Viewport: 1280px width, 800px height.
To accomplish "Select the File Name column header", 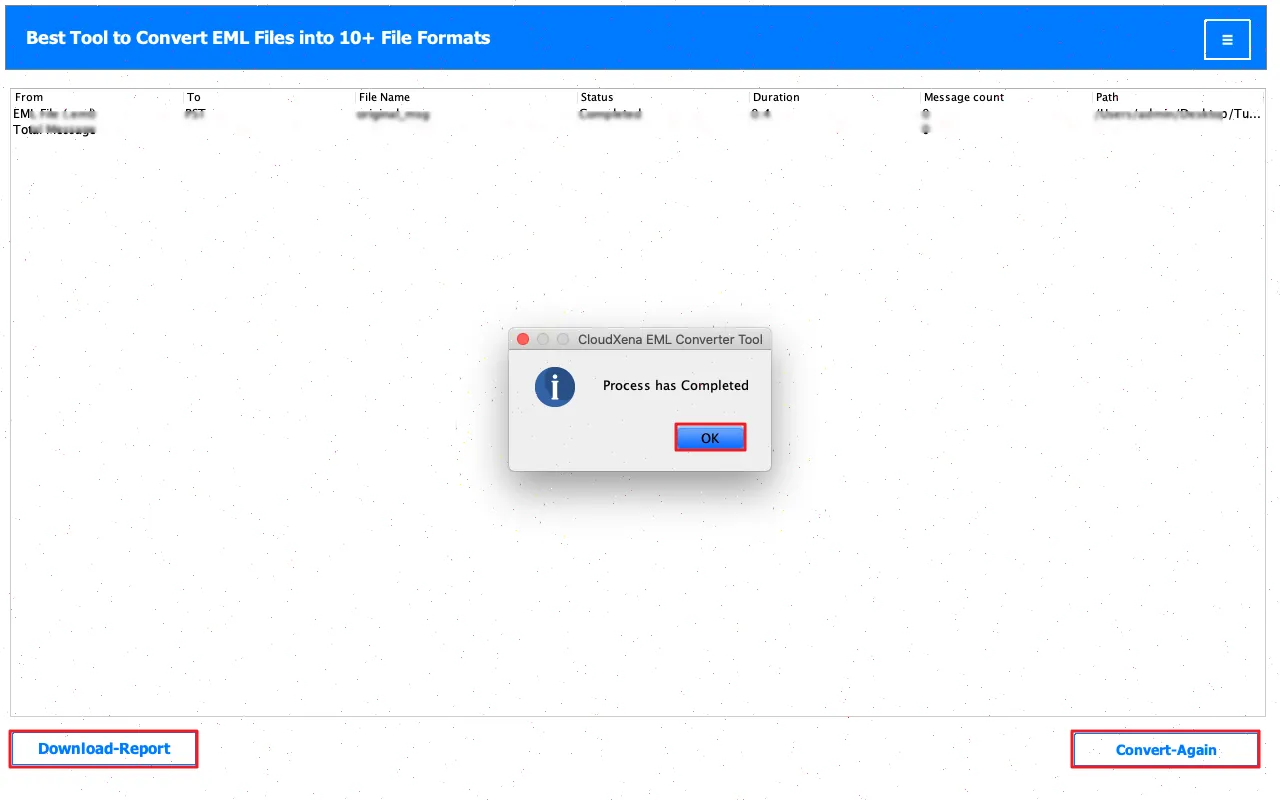I will click(x=384, y=97).
